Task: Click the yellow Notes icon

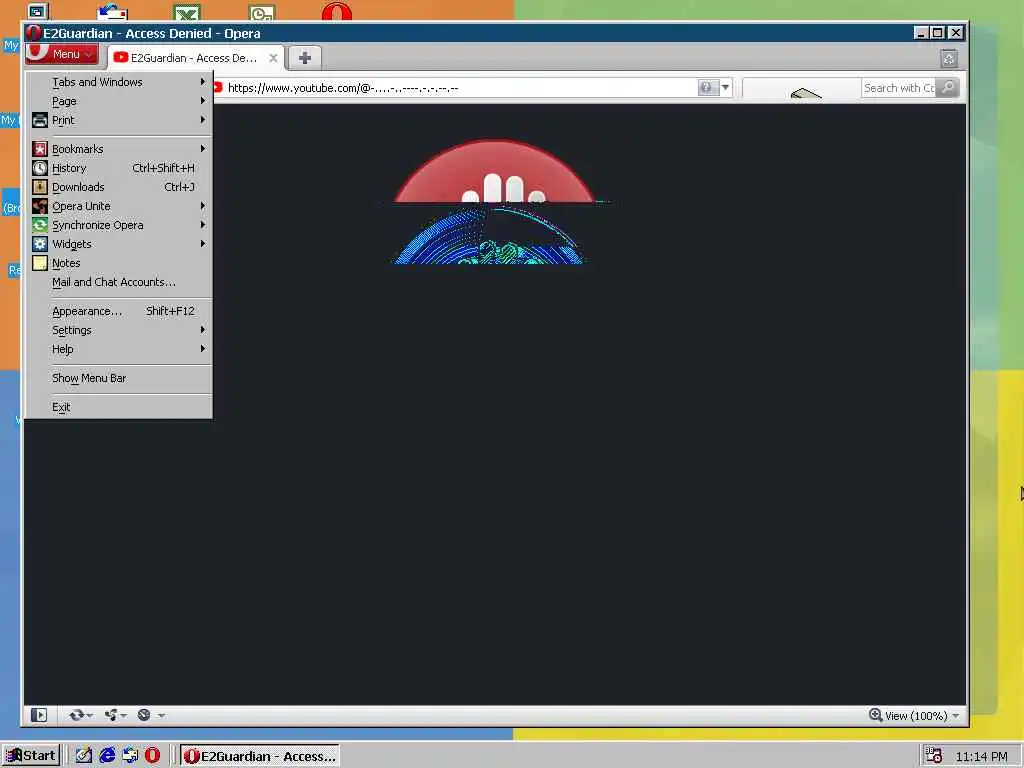Action: 40,263
